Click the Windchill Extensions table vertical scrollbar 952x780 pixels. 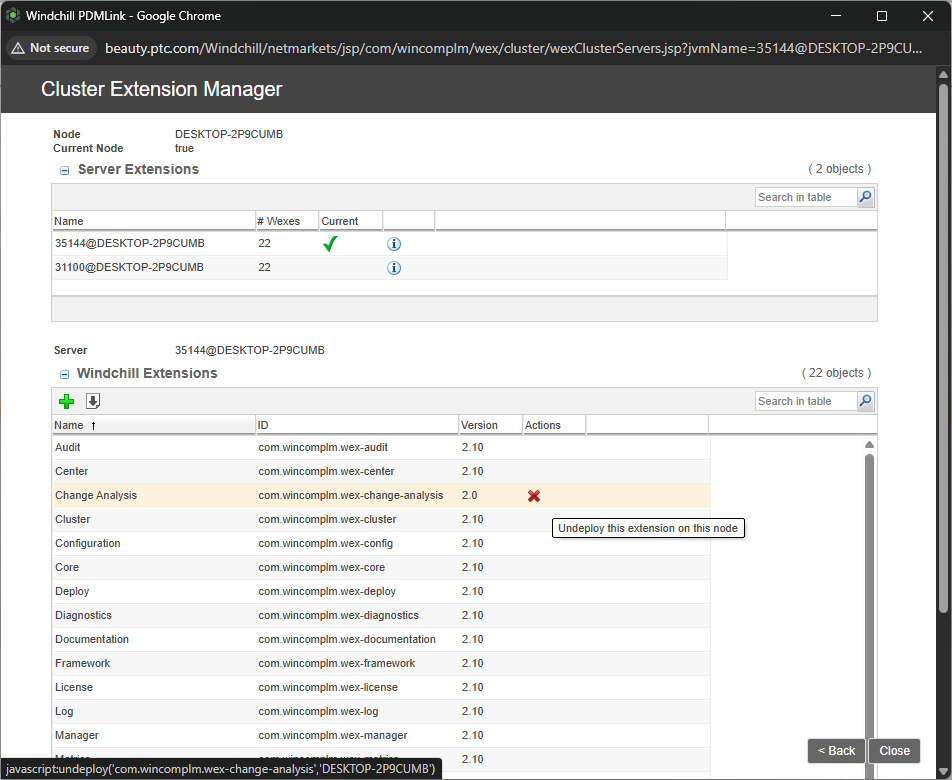pos(869,600)
